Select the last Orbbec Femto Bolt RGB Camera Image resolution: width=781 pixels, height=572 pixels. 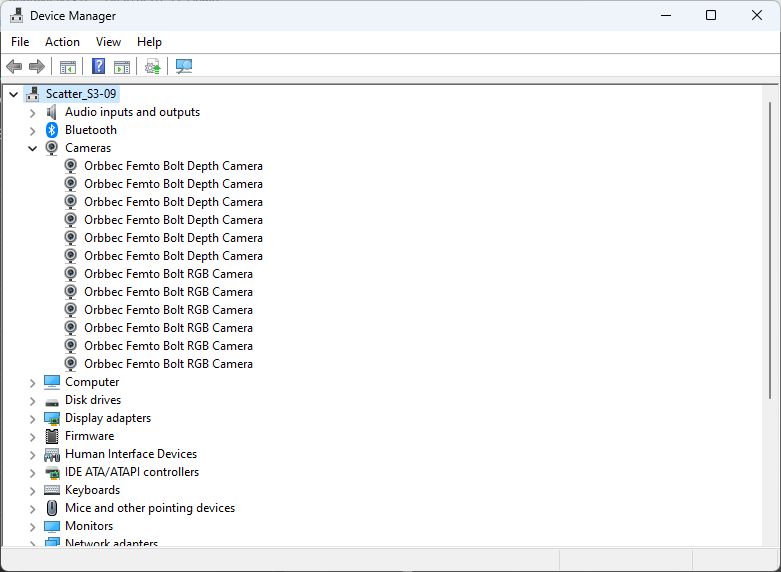click(168, 364)
